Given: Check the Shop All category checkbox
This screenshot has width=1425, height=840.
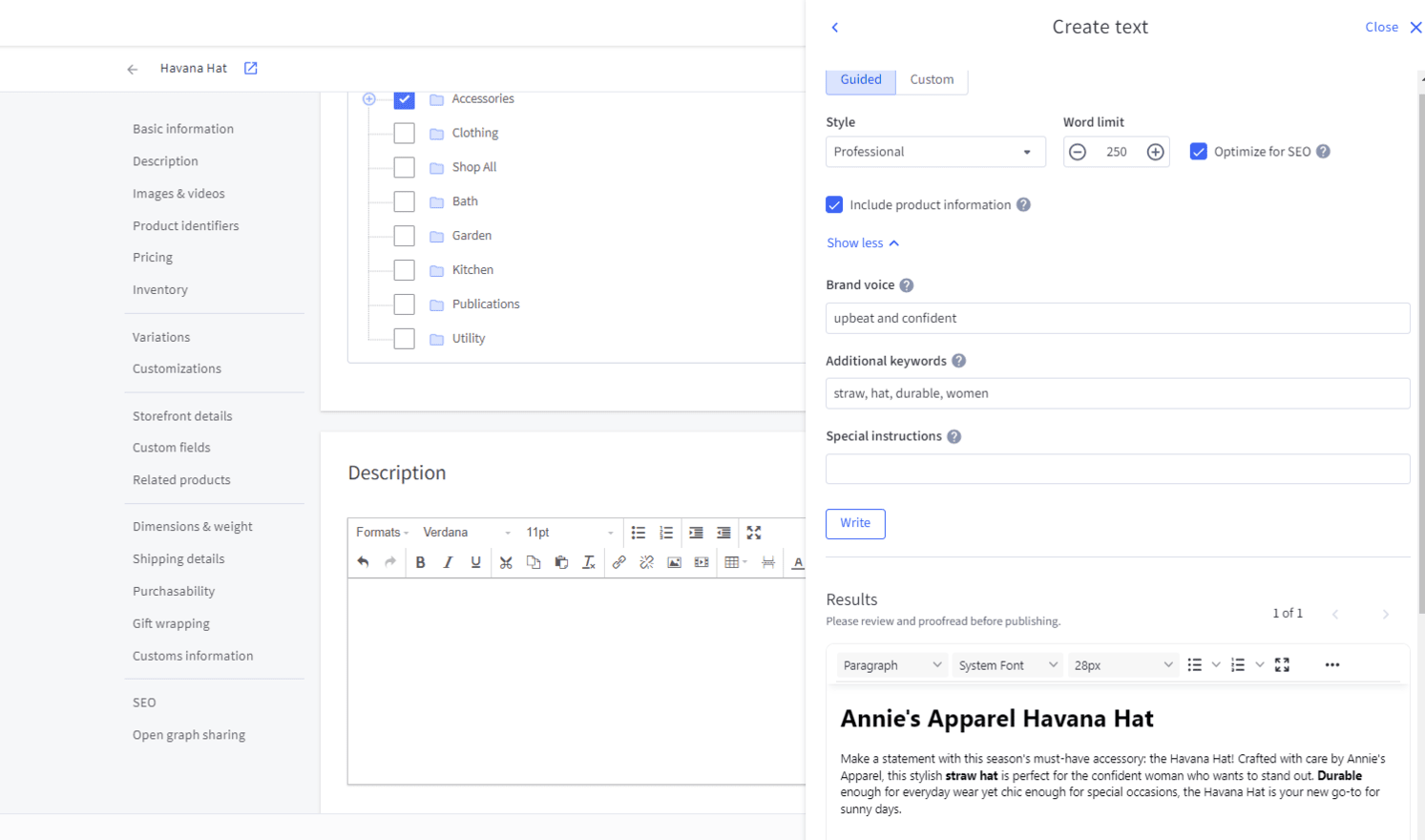Looking at the screenshot, I should point(405,168).
